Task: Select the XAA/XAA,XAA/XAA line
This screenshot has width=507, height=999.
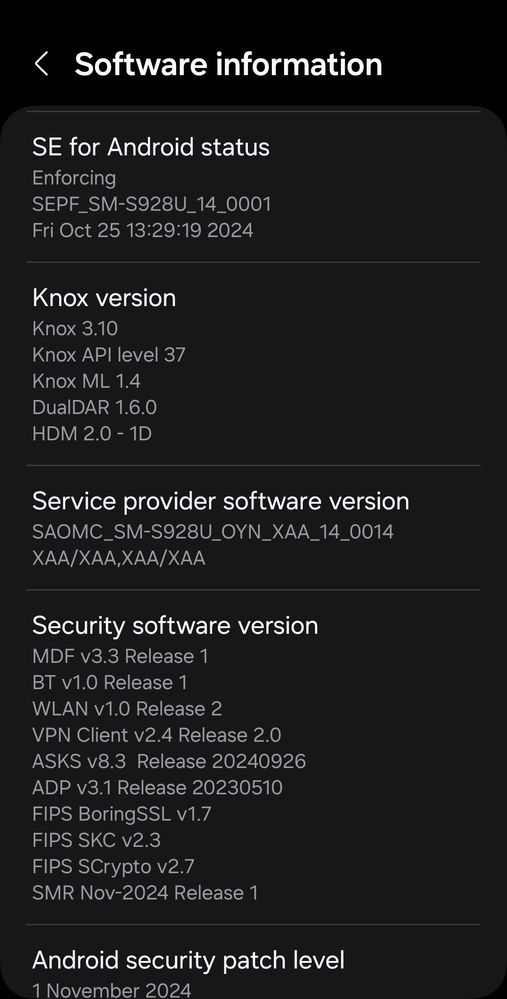Action: [x=119, y=558]
